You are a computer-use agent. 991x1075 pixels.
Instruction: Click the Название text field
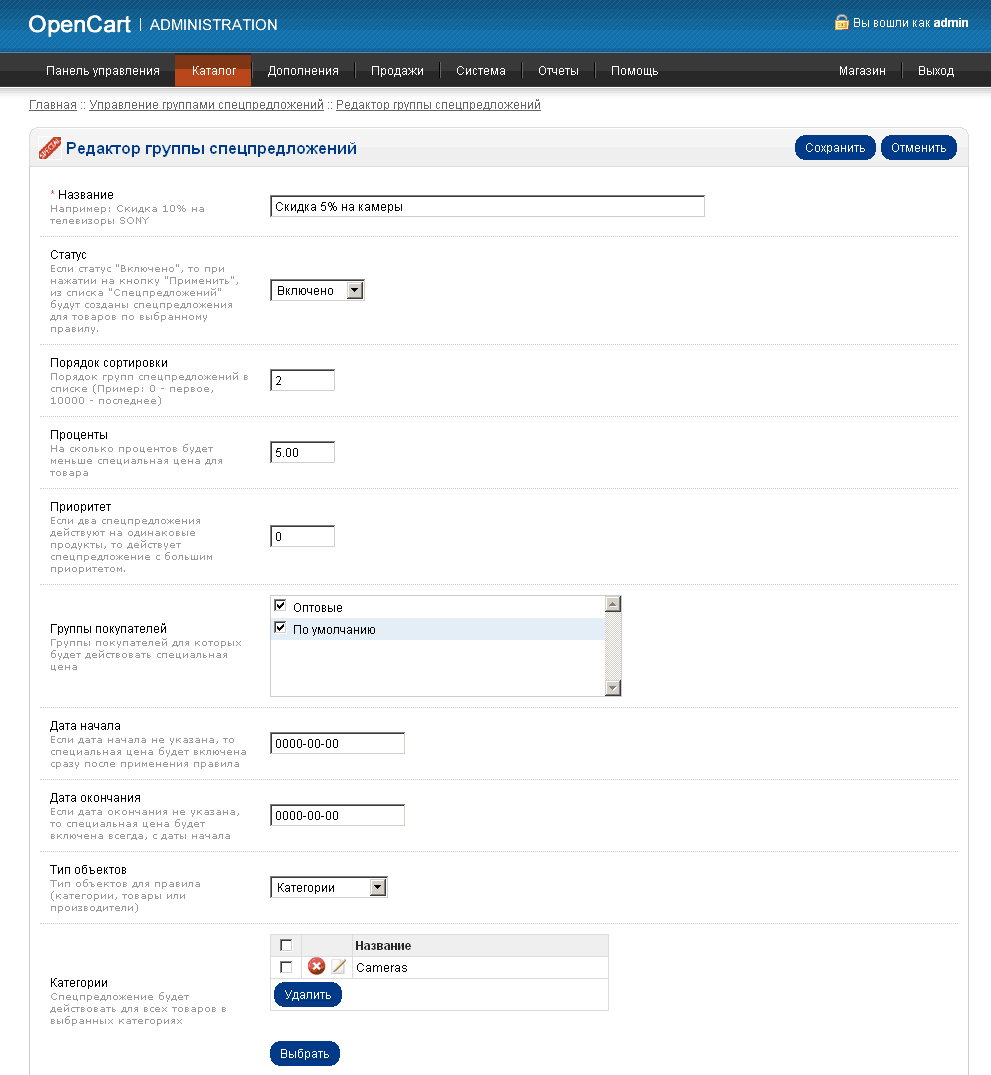pyautogui.click(x=488, y=206)
